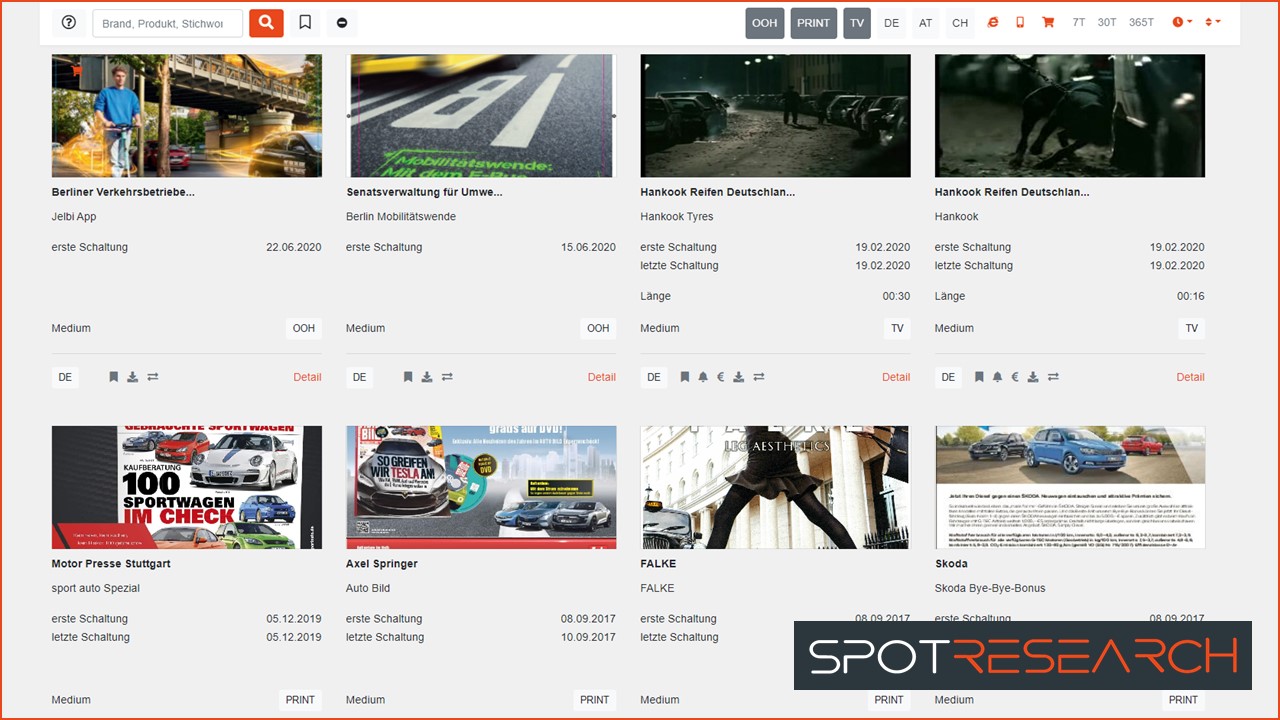Open Detail for 00:16 Hankook spot
Screen dimensions: 1280x720
click(1190, 377)
